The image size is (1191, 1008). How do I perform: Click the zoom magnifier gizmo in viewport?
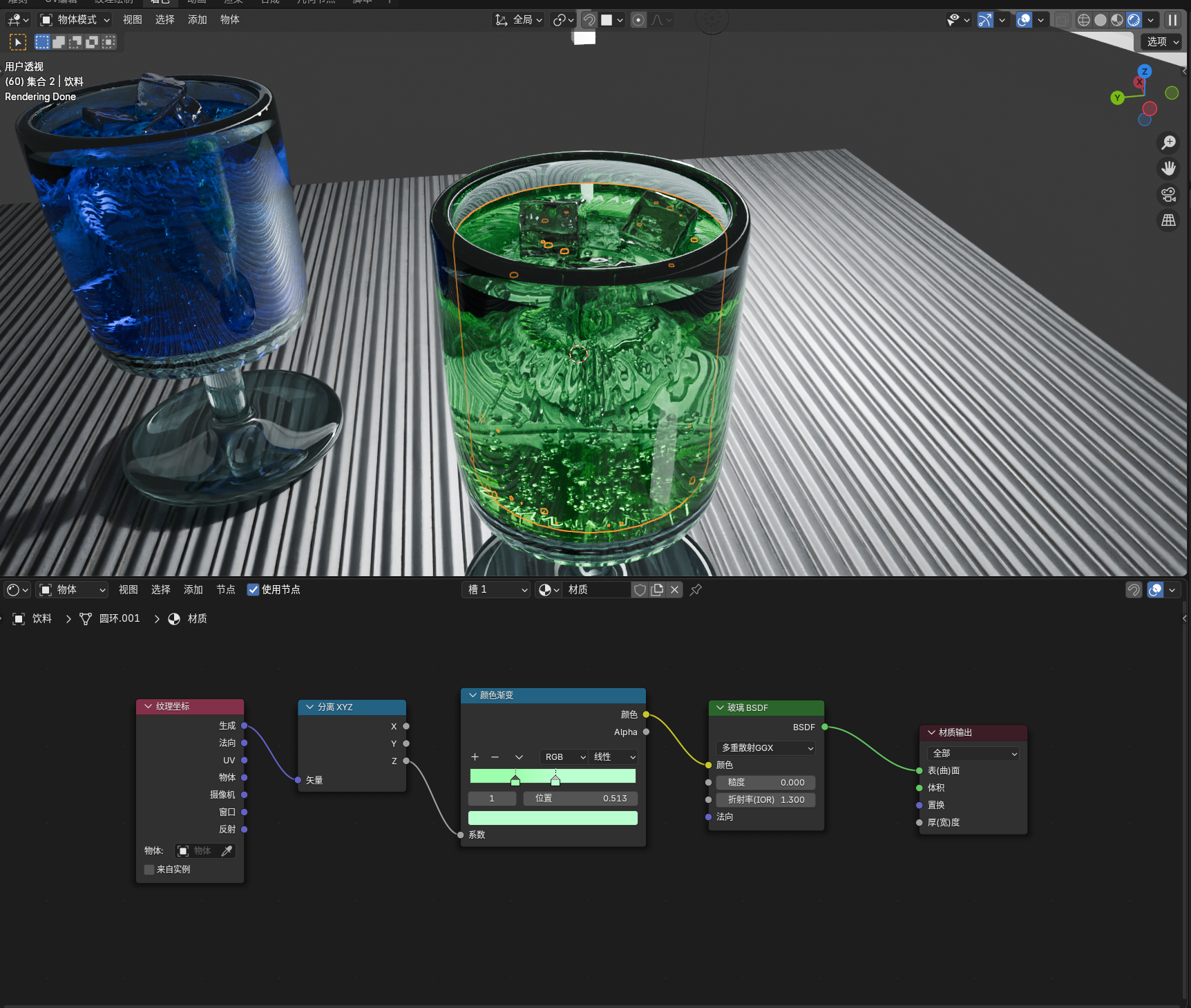[1168, 142]
